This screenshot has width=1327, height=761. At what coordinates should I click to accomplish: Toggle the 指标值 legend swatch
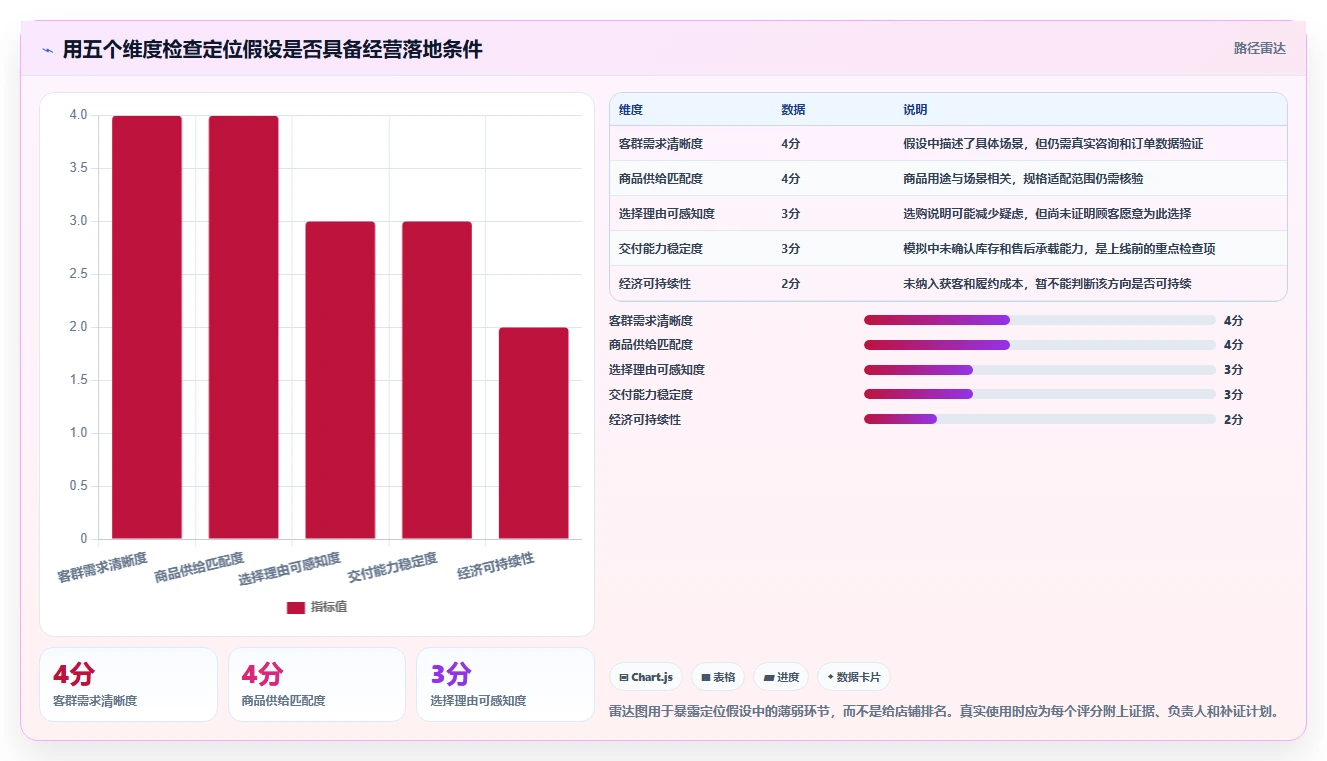click(296, 607)
